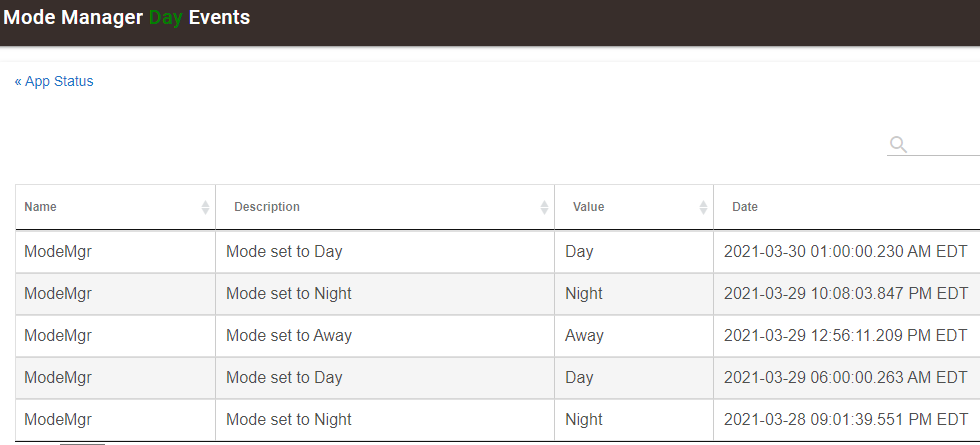980x445 pixels.
Task: Select the 2021-03-30 01:00:00.230 AM date cell
Action: coord(846,251)
